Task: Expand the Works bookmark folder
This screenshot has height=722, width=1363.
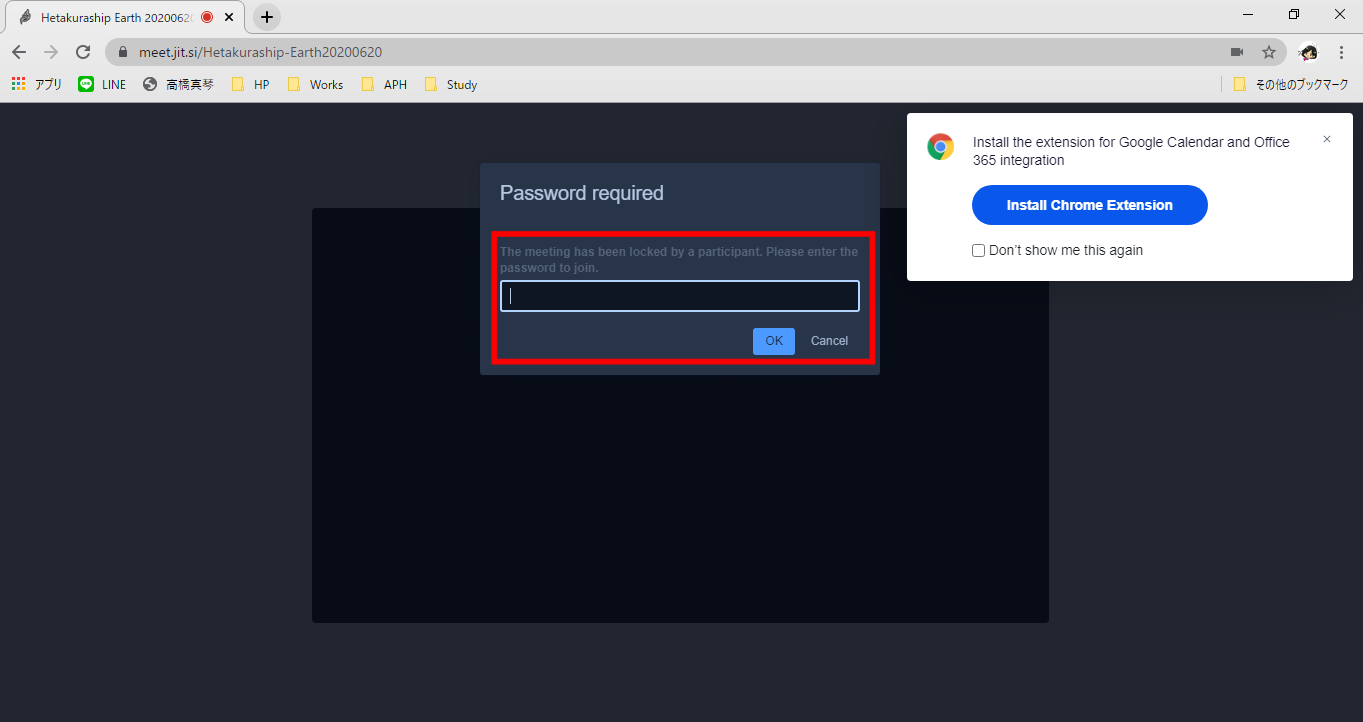Action: tap(315, 85)
